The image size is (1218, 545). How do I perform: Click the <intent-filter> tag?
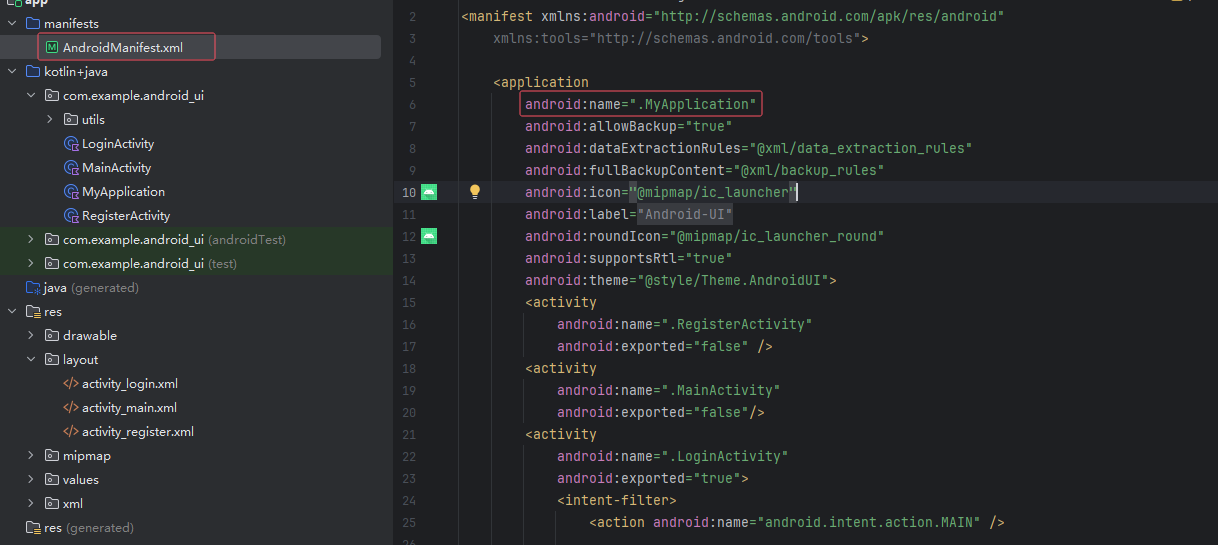(617, 500)
